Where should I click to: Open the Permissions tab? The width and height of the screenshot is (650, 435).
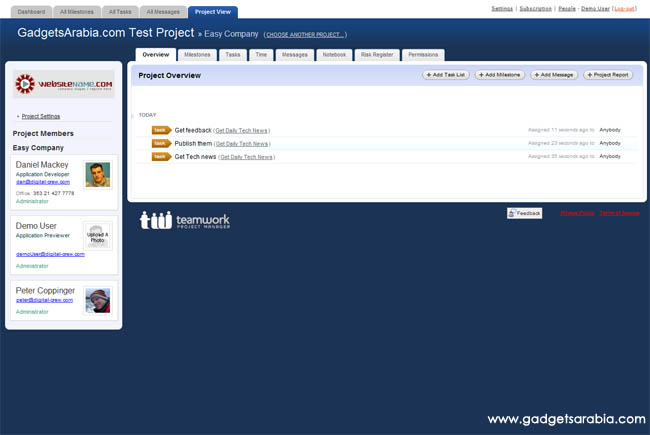click(x=423, y=55)
